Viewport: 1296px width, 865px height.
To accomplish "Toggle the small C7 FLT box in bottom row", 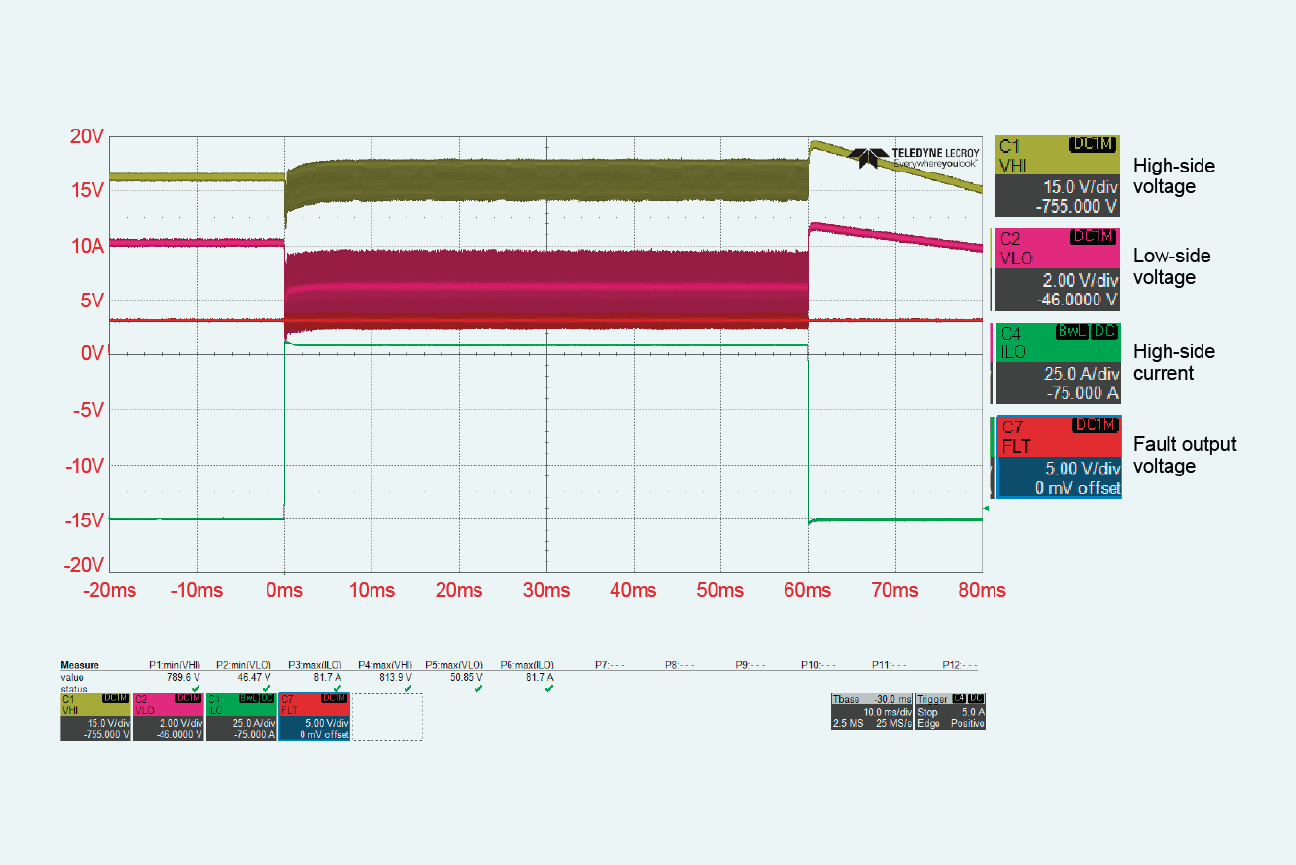I will coord(313,716).
